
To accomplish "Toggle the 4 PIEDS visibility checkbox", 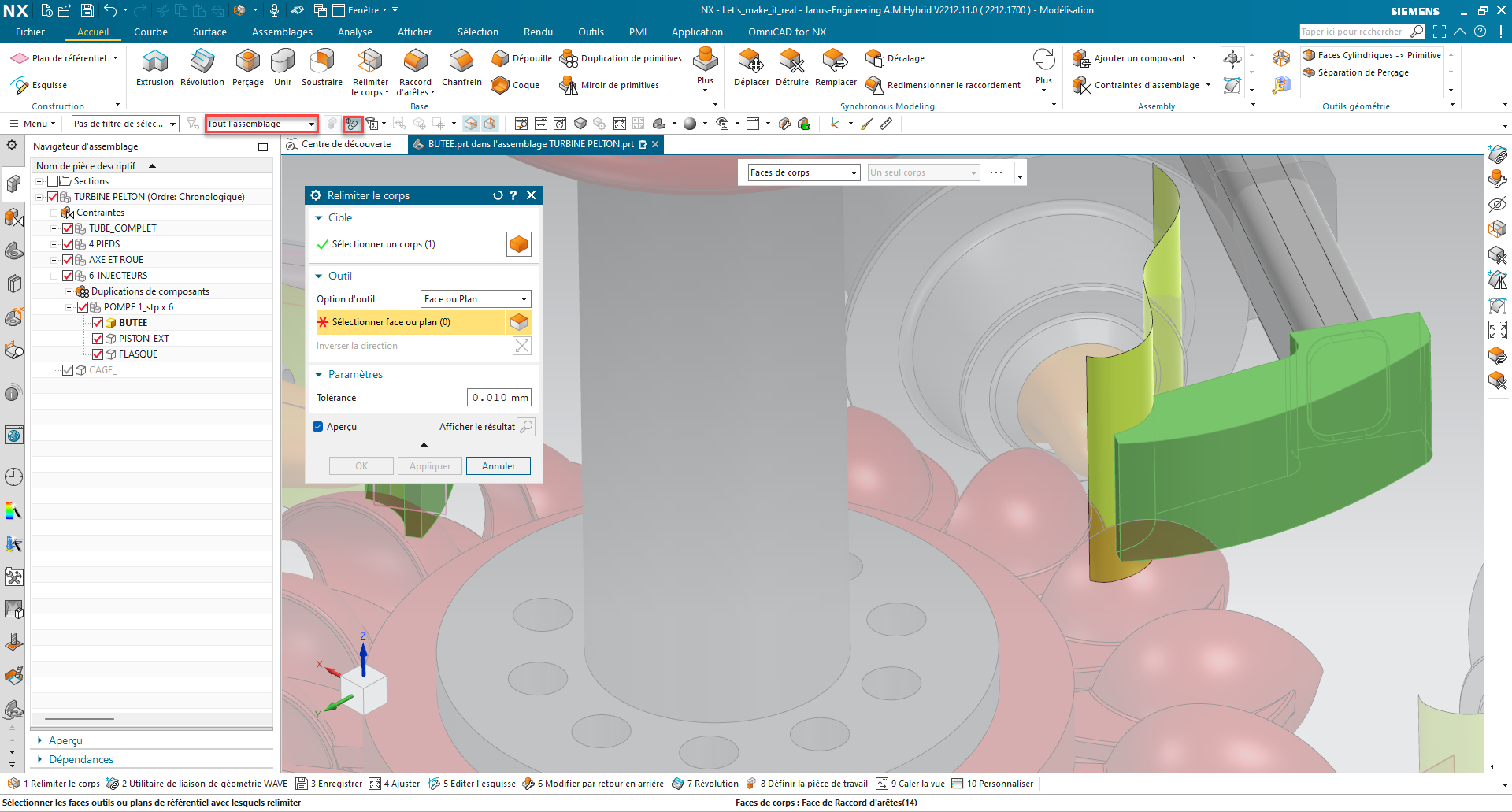I will click(x=68, y=244).
